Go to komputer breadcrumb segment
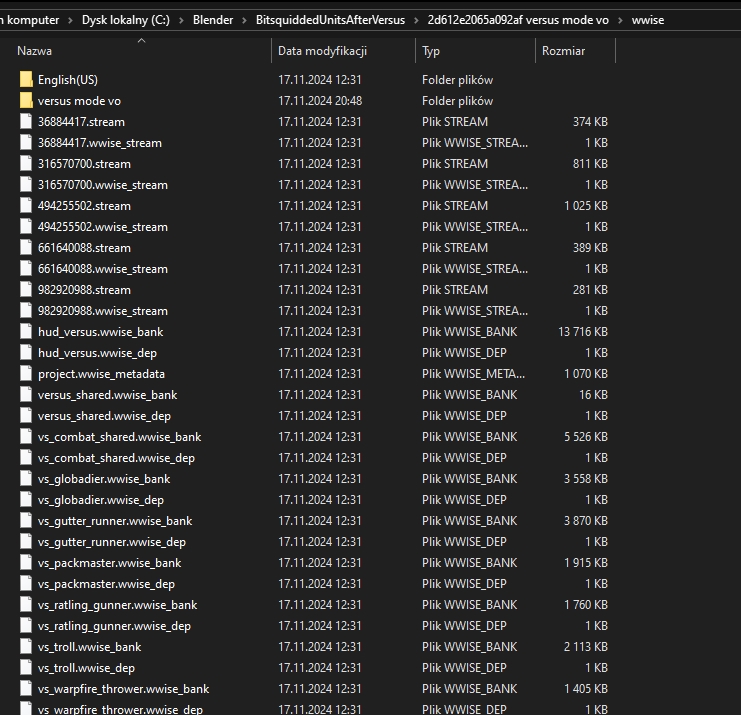Screen dimensions: 741x715 [x=33, y=20]
